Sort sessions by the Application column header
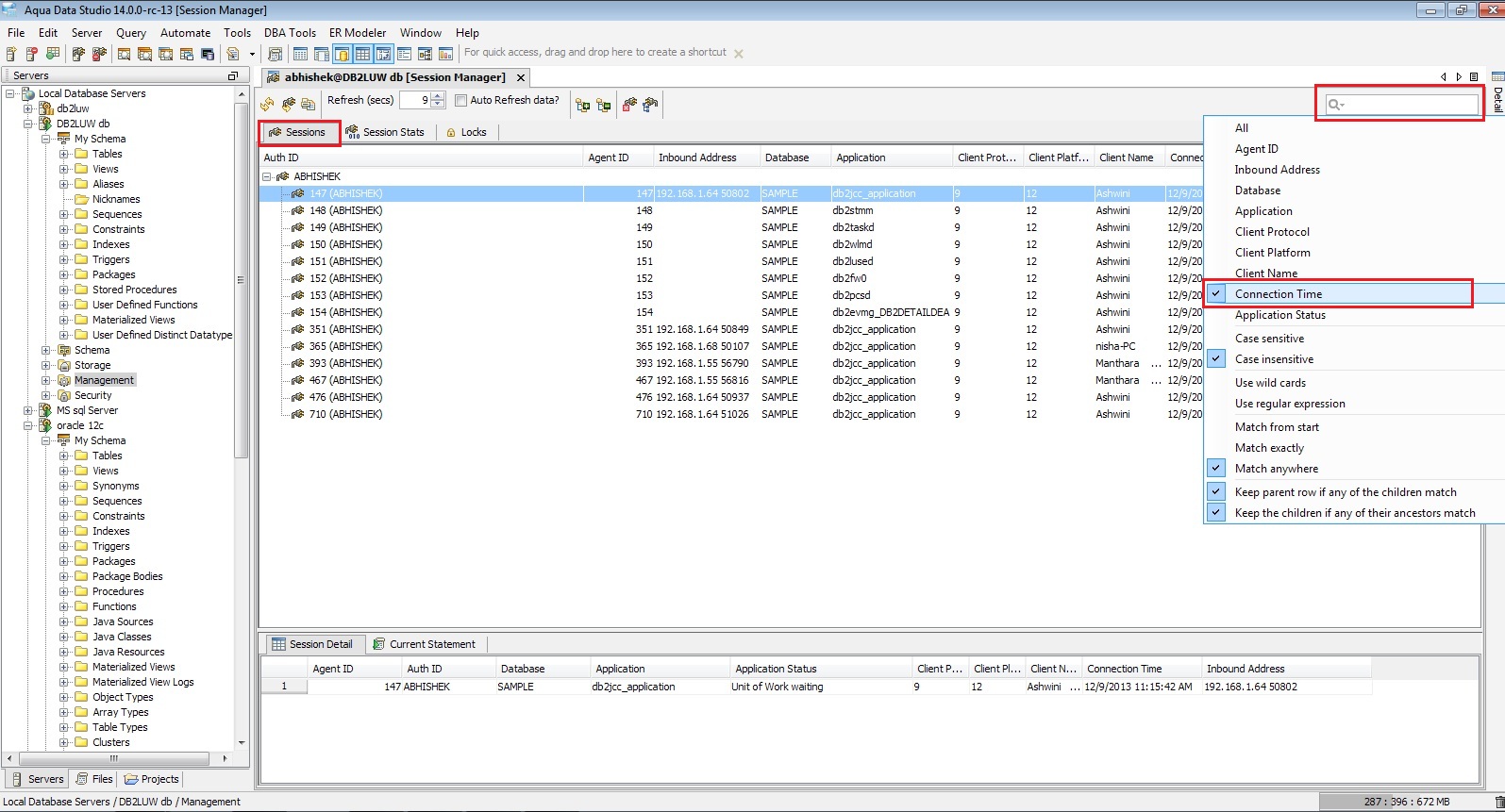This screenshot has height=812, width=1505. click(891, 157)
